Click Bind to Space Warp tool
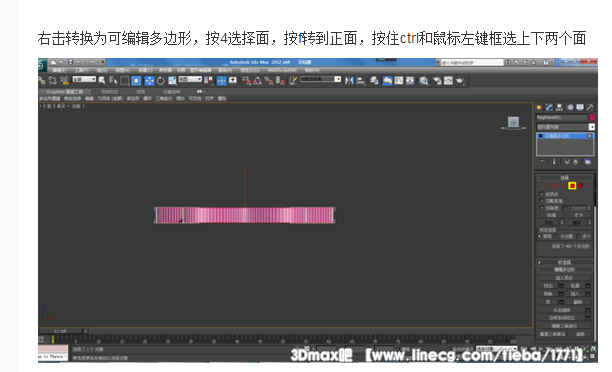 point(64,80)
